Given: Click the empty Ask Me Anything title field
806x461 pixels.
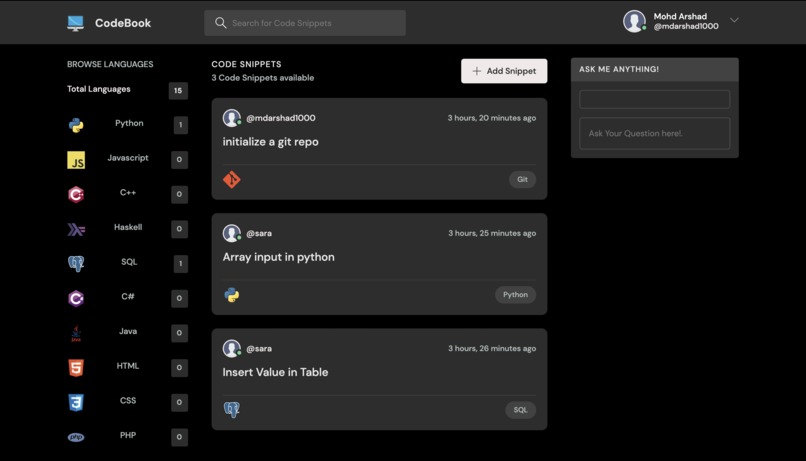Looking at the screenshot, I should (x=654, y=99).
